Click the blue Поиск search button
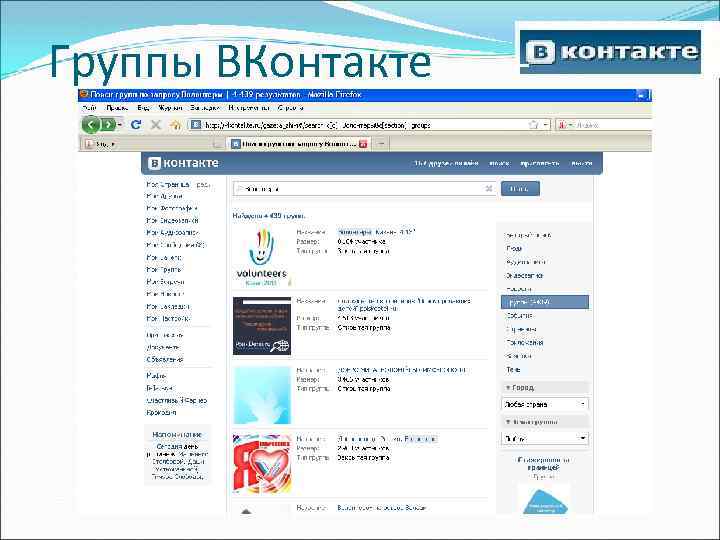720x540 pixels. (x=520, y=189)
